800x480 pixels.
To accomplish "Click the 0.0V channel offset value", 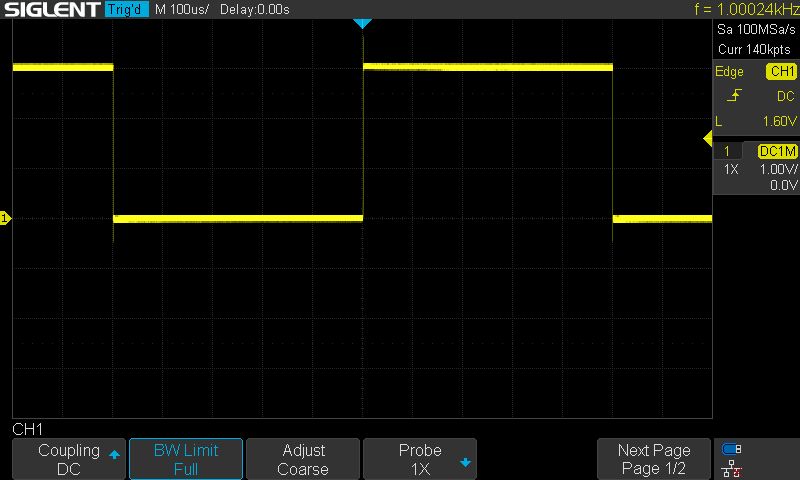I will pyautogui.click(x=783, y=185).
